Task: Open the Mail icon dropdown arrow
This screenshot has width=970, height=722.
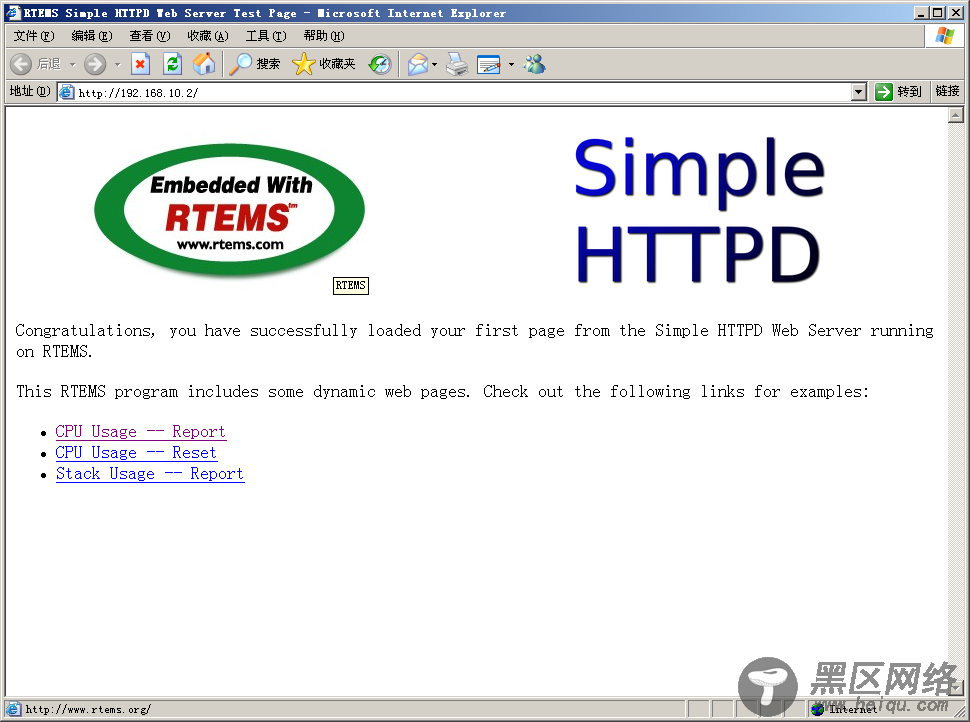Action: (435, 64)
